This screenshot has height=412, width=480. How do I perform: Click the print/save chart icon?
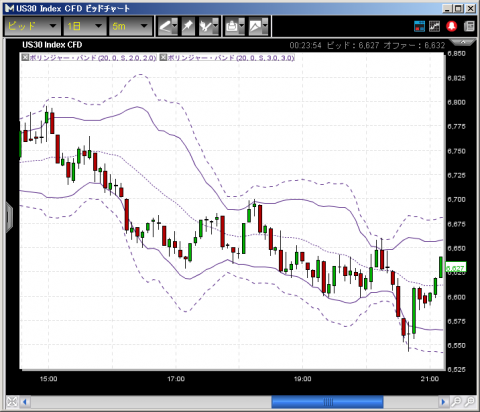click(232, 26)
